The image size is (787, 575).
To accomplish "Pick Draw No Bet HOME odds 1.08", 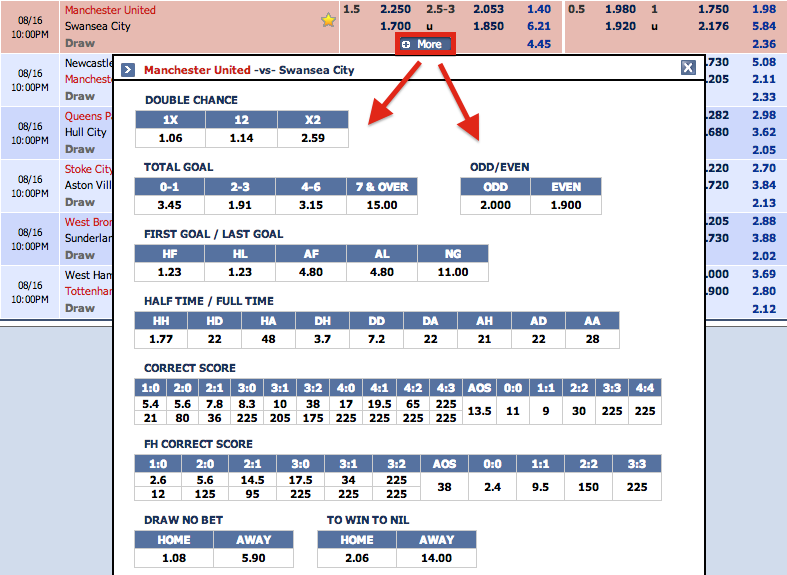I will tap(174, 558).
